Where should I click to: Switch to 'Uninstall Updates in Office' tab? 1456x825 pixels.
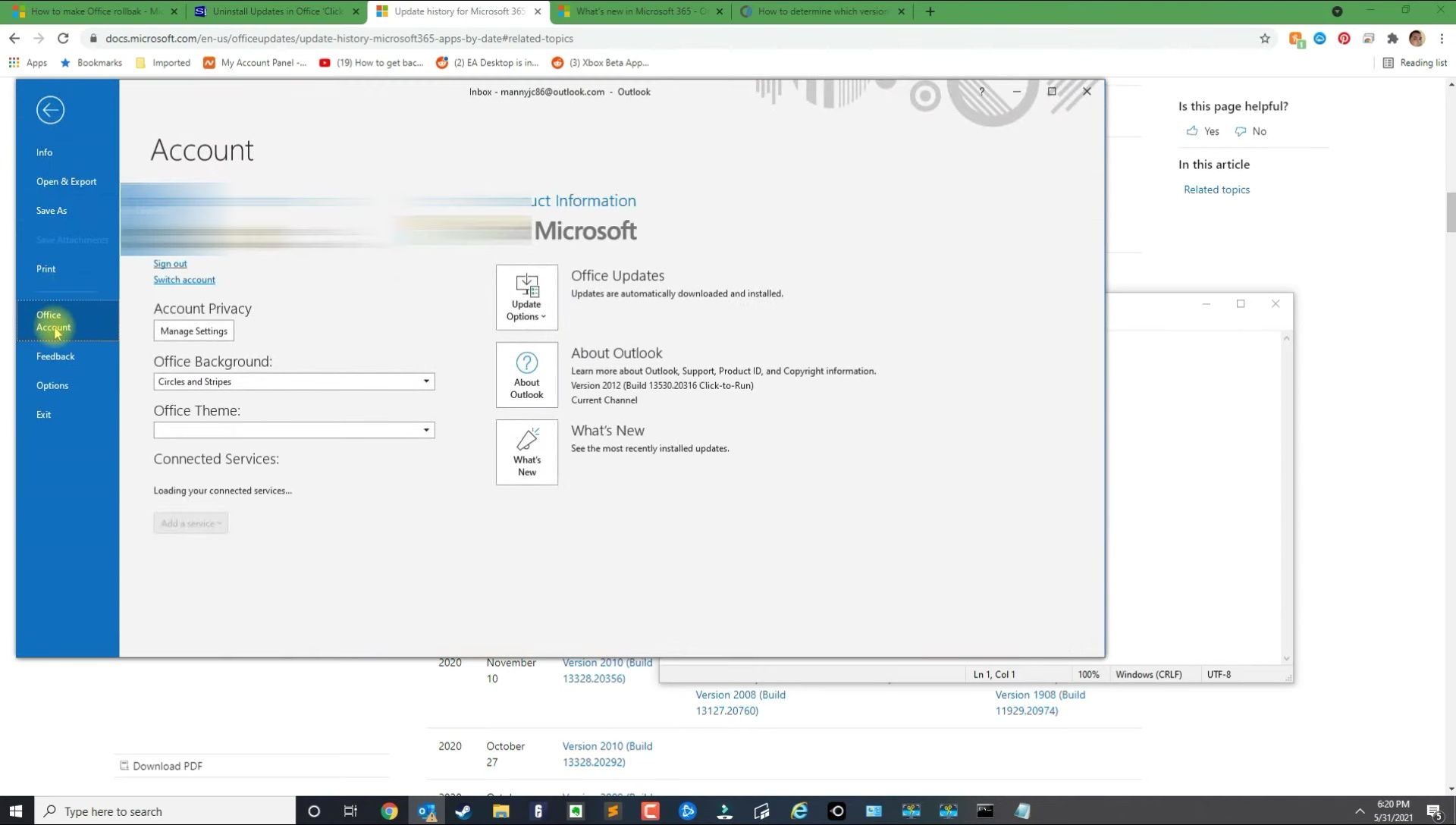(x=277, y=11)
